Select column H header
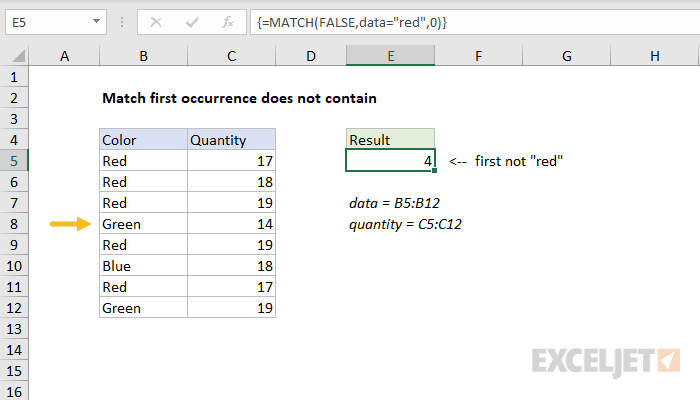Image resolution: width=700 pixels, height=400 pixels. (654, 56)
